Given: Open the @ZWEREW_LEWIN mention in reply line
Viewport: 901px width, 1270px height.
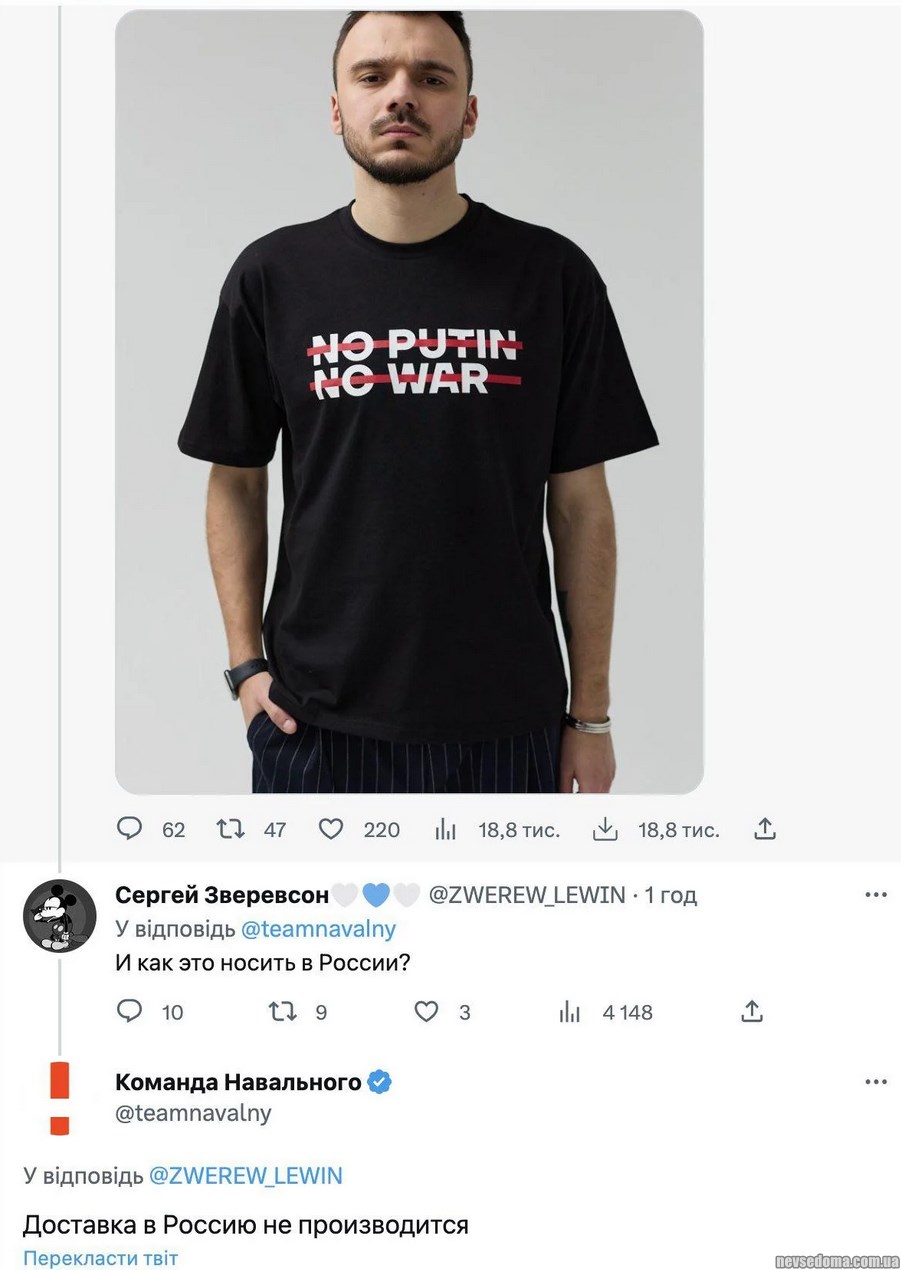Looking at the screenshot, I should tap(245, 1175).
